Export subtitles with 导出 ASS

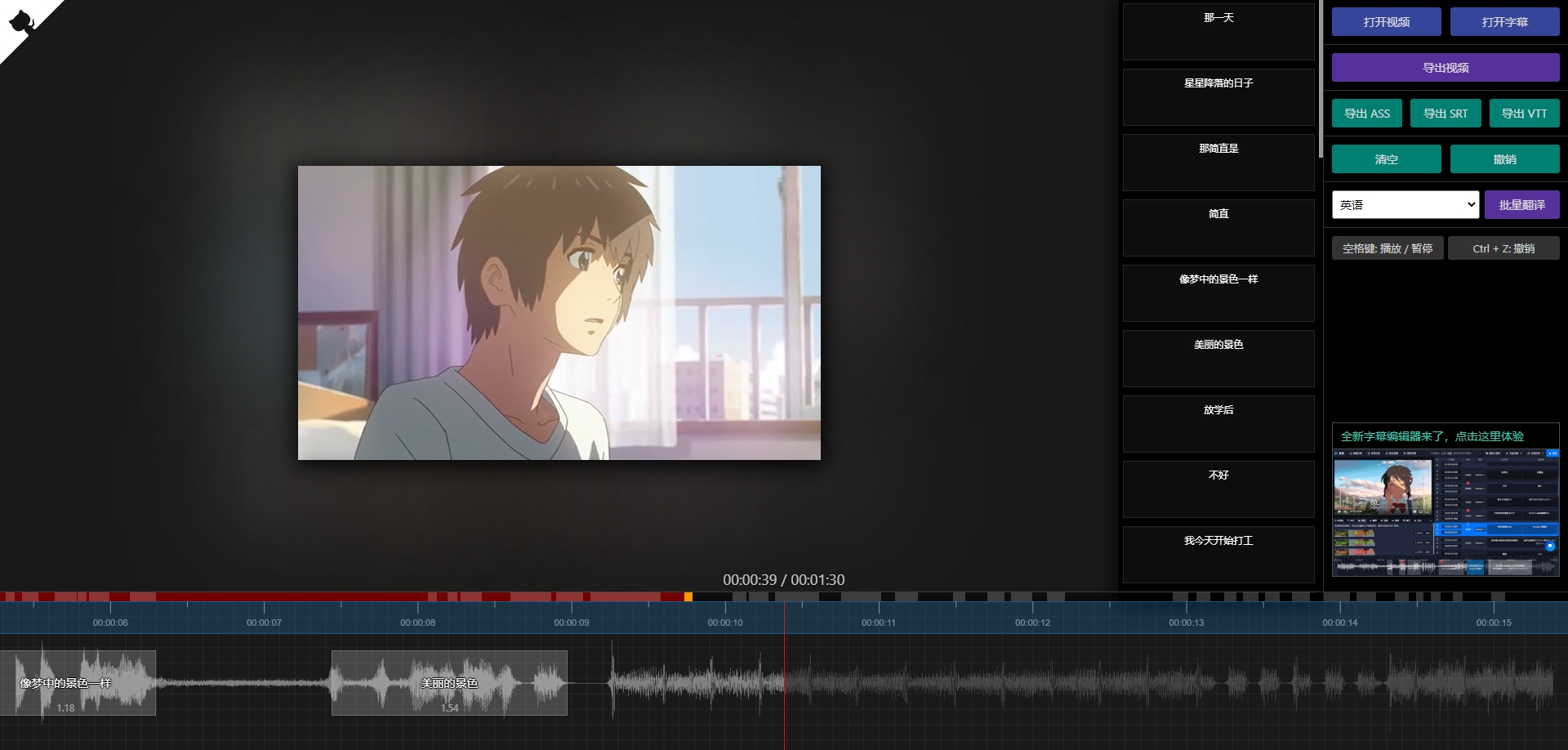pos(1366,114)
